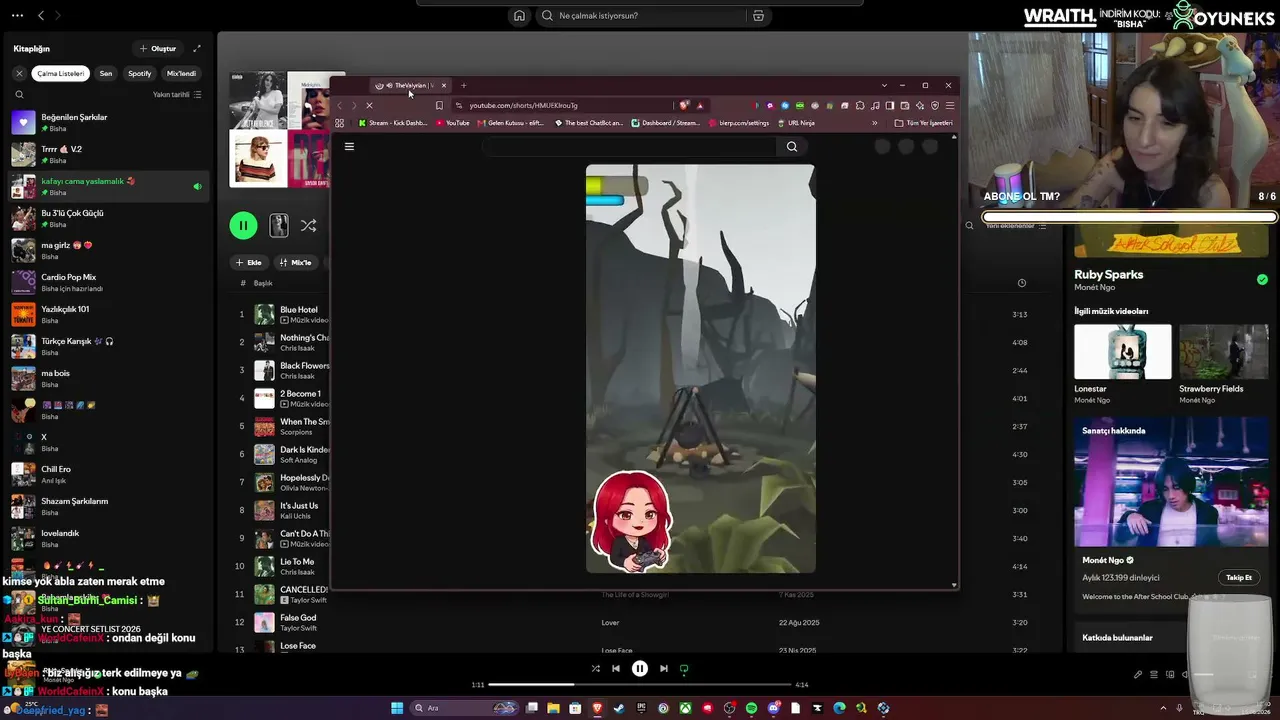Select the Black Flowers track row
Image resolution: width=1280 pixels, height=720 pixels.
point(280,371)
